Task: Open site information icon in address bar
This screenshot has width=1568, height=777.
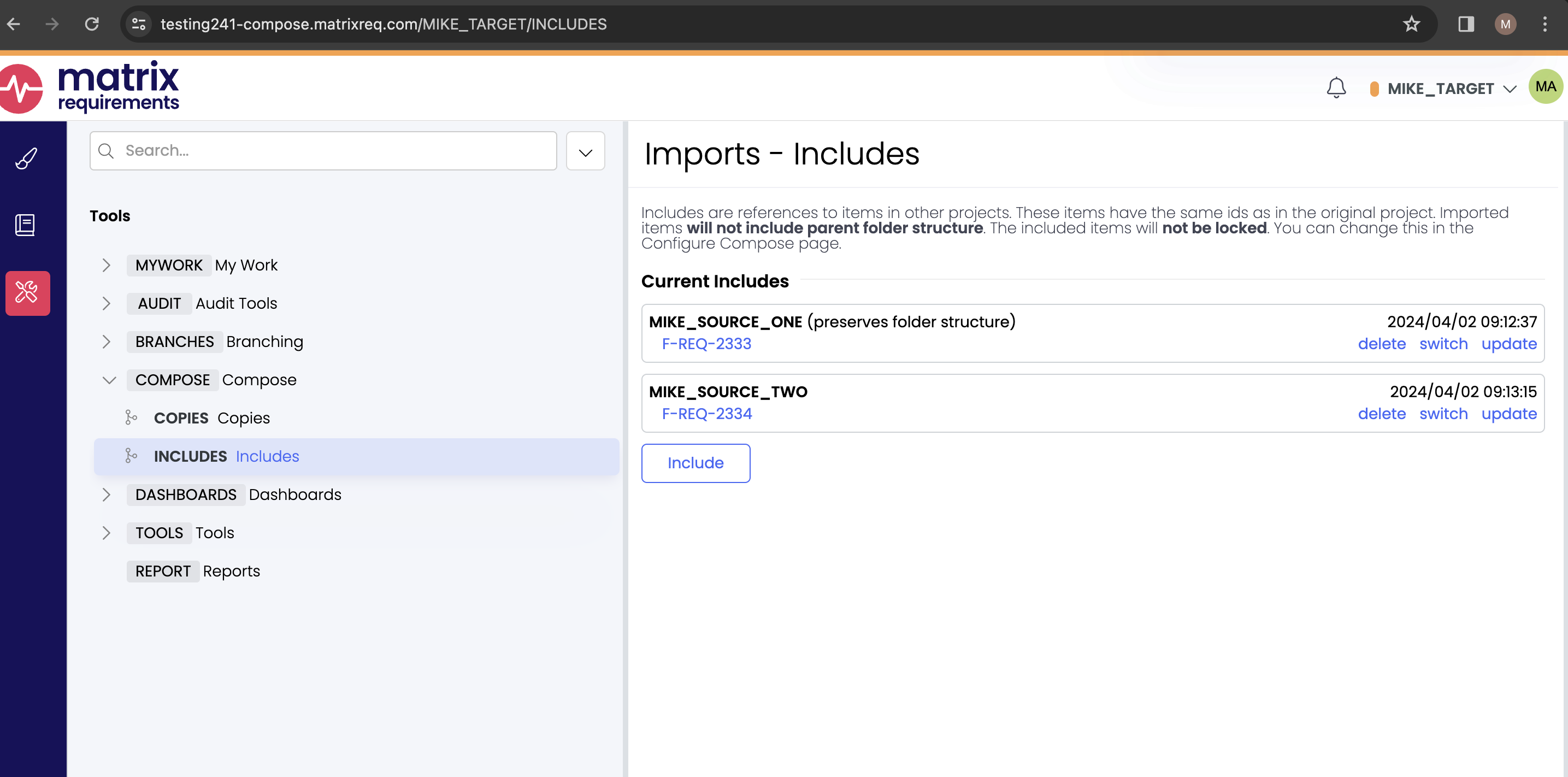Action: (139, 23)
